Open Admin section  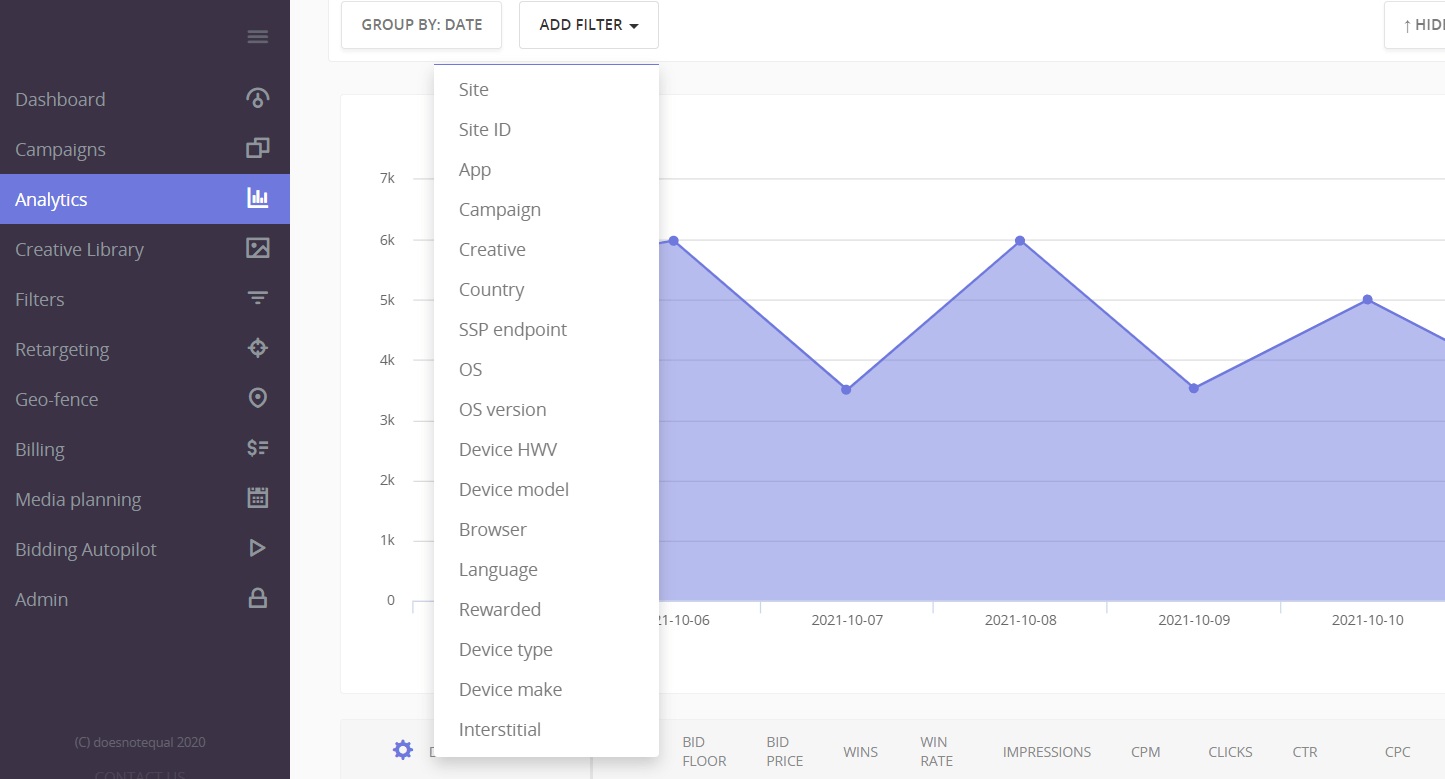[x=145, y=599]
